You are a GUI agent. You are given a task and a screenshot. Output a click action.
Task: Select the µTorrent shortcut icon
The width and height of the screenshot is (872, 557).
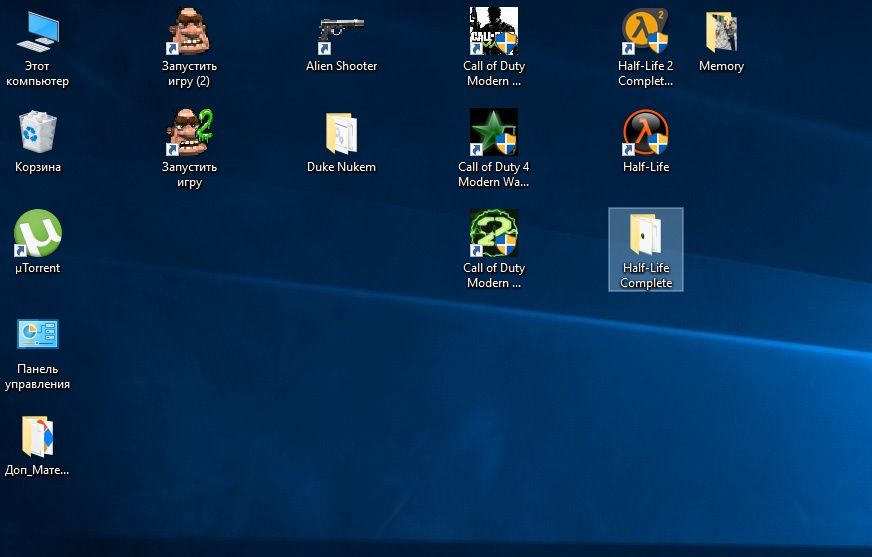click(x=37, y=233)
